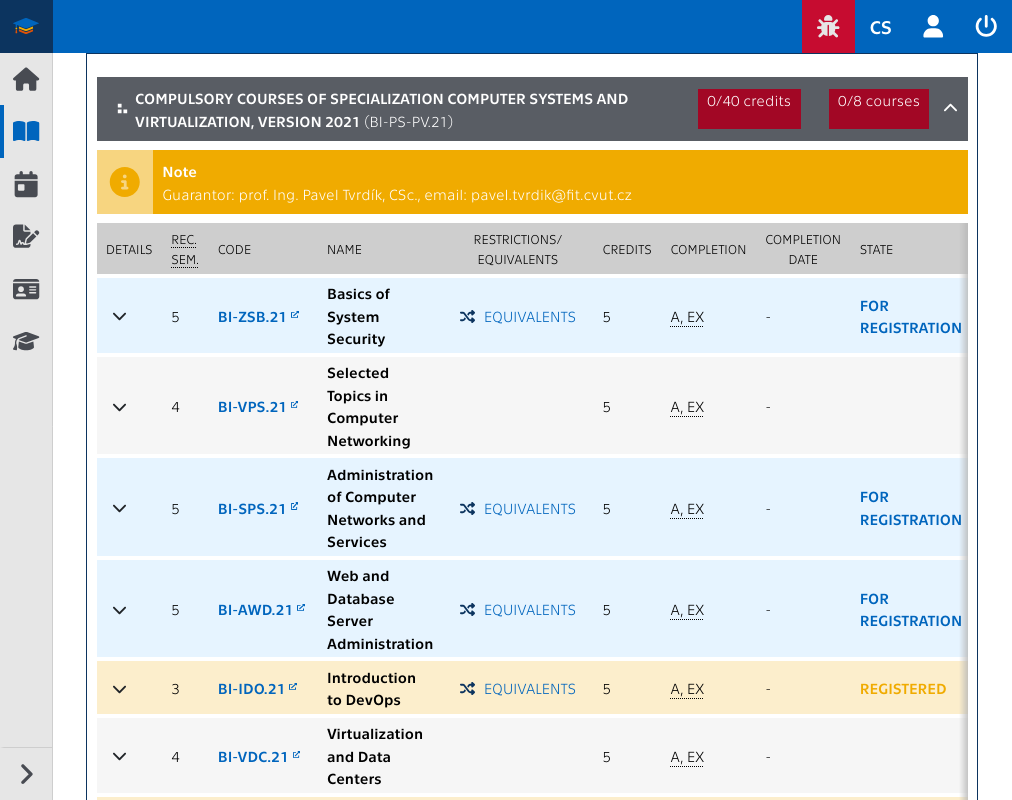1012x800 pixels.
Task: Show equivalents for Administration of Computer Networks
Action: click(529, 509)
